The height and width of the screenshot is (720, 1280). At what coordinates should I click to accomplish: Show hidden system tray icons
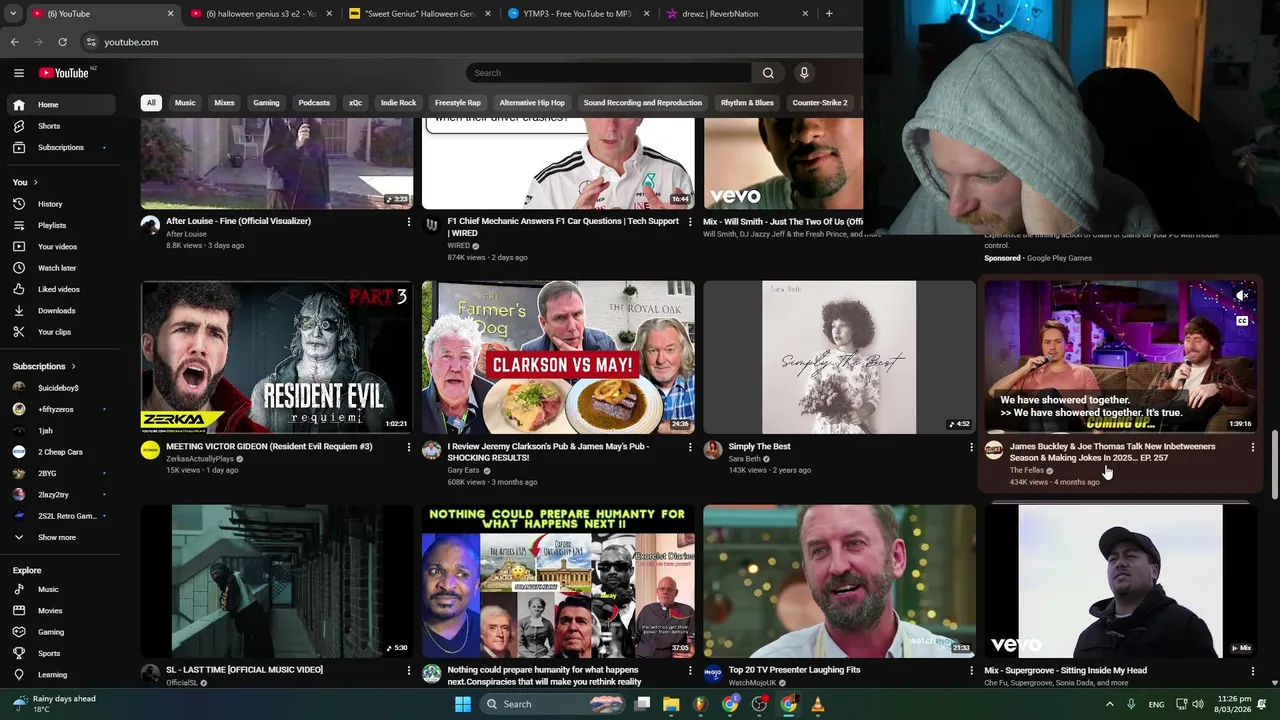(x=1109, y=704)
